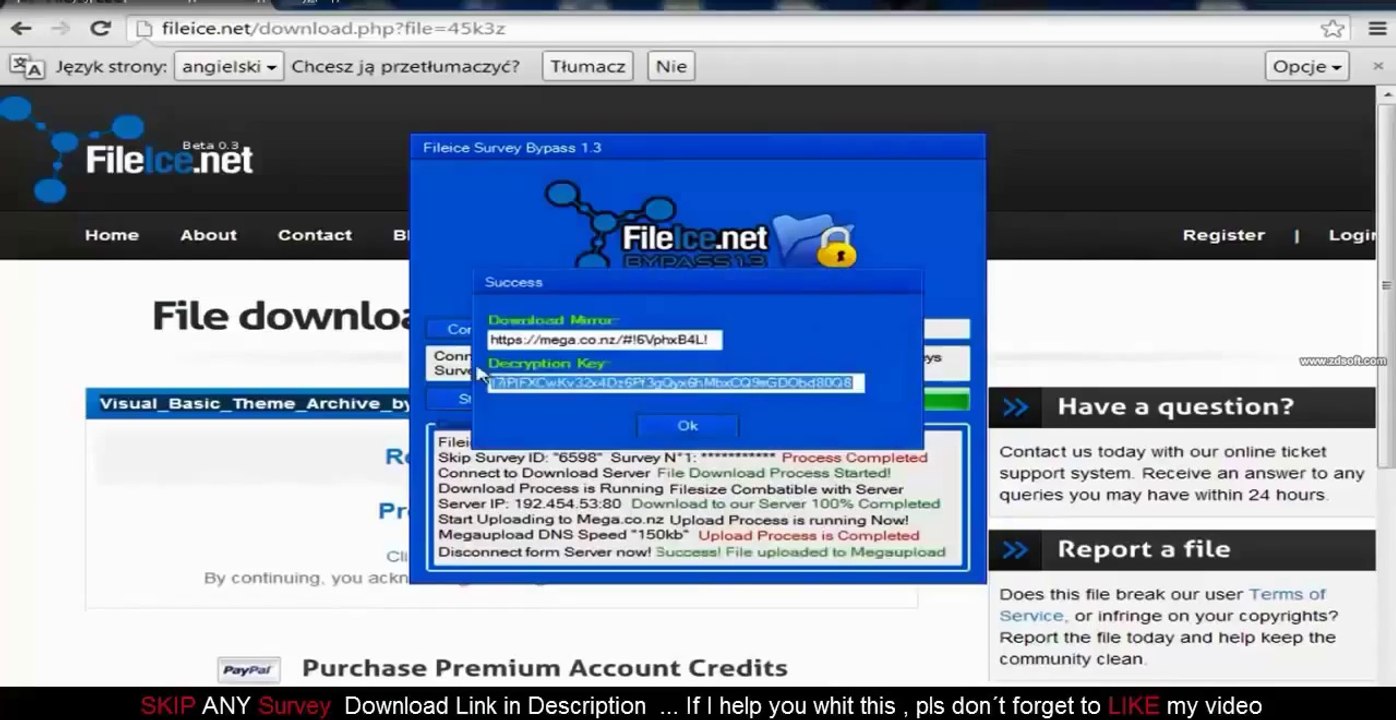The width and height of the screenshot is (1396, 720).
Task: Open the 'angielski' language dropdown
Action: [x=229, y=67]
